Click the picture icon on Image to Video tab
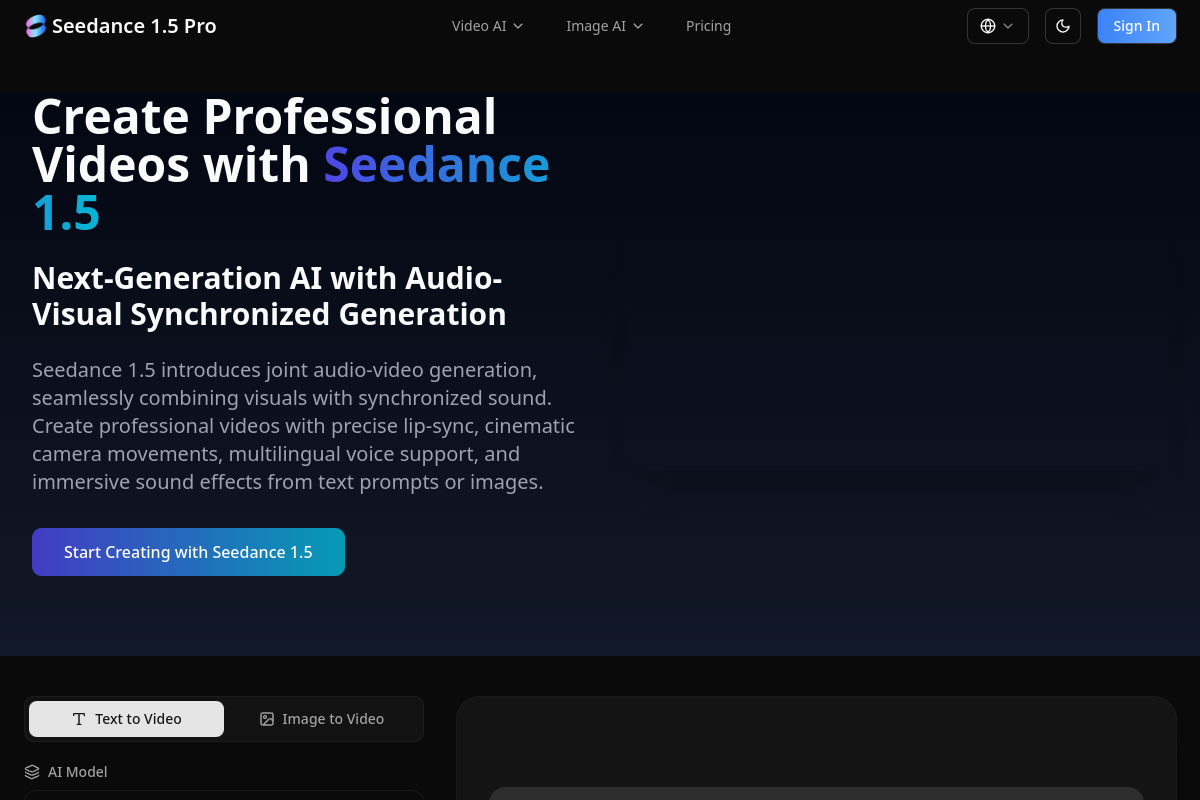This screenshot has height=800, width=1200. point(267,719)
